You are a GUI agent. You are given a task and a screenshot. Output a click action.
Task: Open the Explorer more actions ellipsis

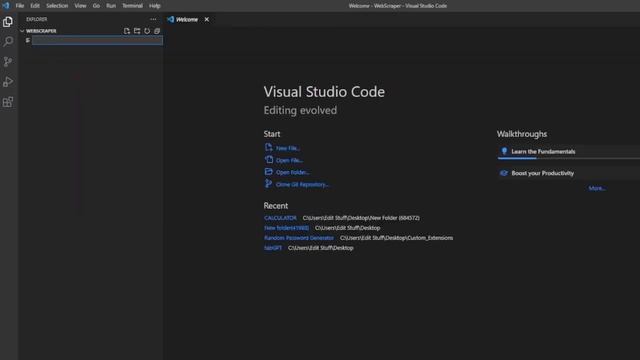coord(153,19)
